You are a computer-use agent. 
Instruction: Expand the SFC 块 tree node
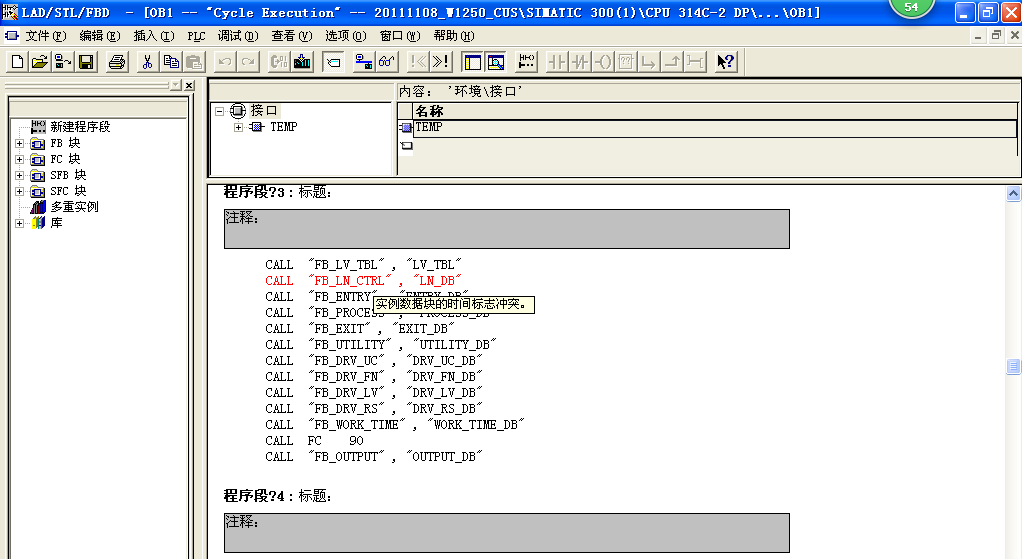click(x=20, y=192)
